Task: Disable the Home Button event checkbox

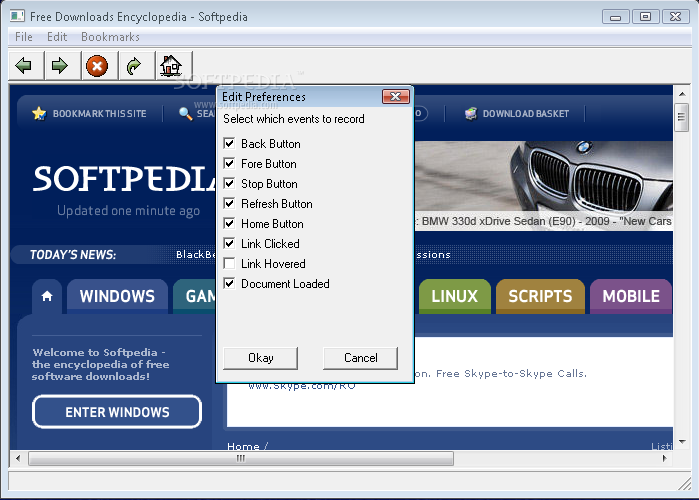Action: (229, 223)
